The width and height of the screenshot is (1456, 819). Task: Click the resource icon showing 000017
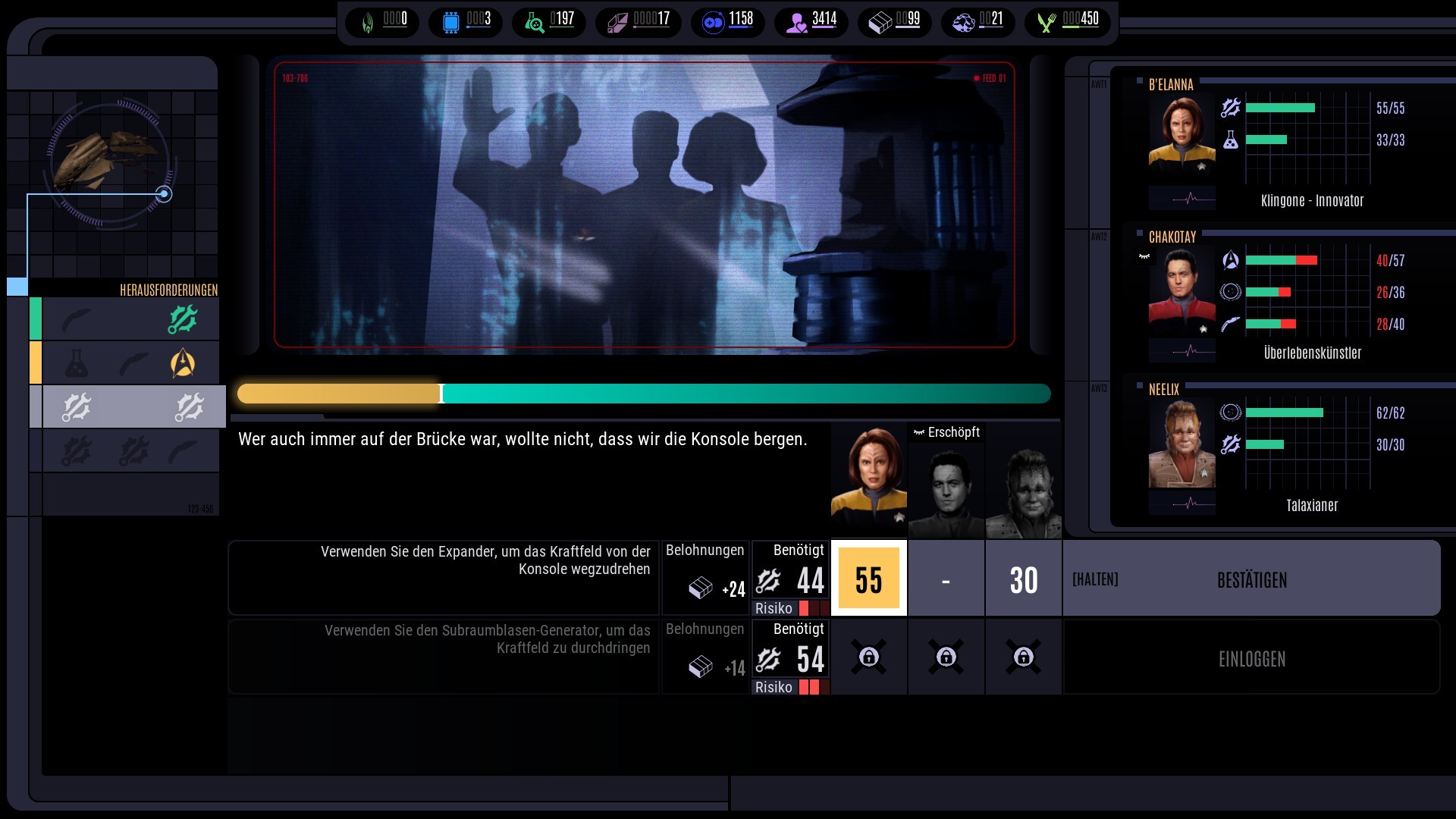pyautogui.click(x=617, y=22)
